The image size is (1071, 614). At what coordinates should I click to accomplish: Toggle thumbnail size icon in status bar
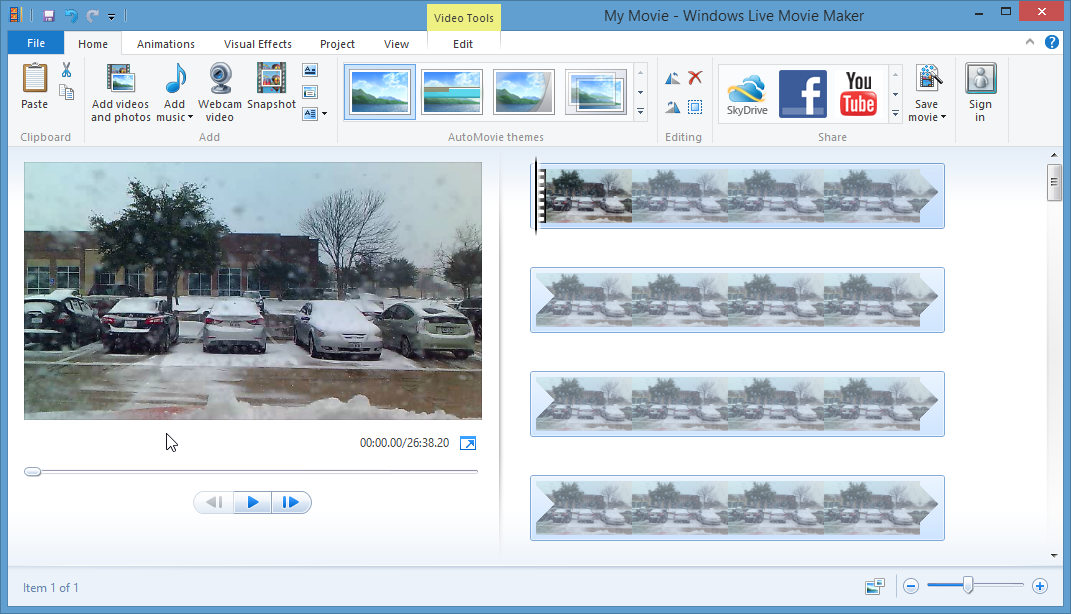point(875,586)
